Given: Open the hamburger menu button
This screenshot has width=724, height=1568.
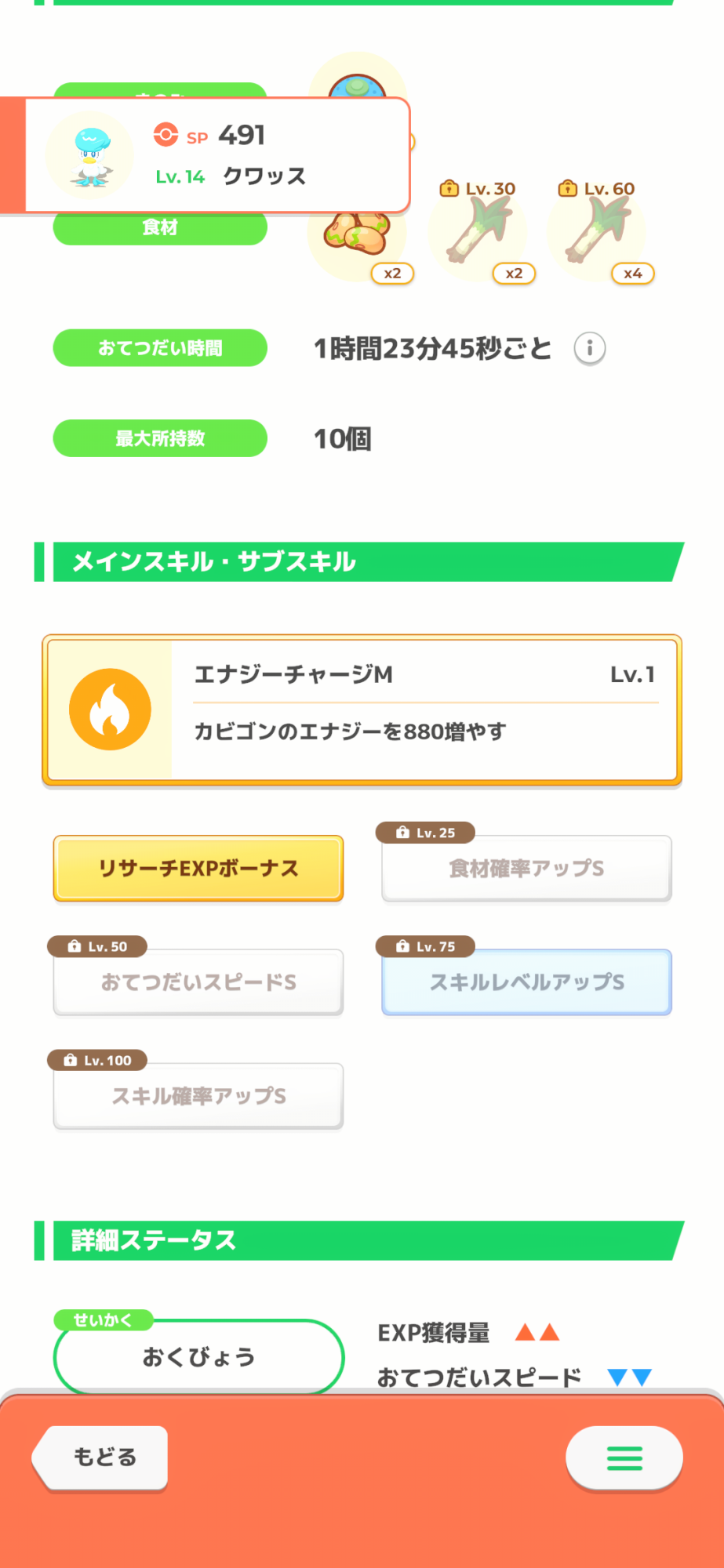Looking at the screenshot, I should click(x=624, y=1458).
